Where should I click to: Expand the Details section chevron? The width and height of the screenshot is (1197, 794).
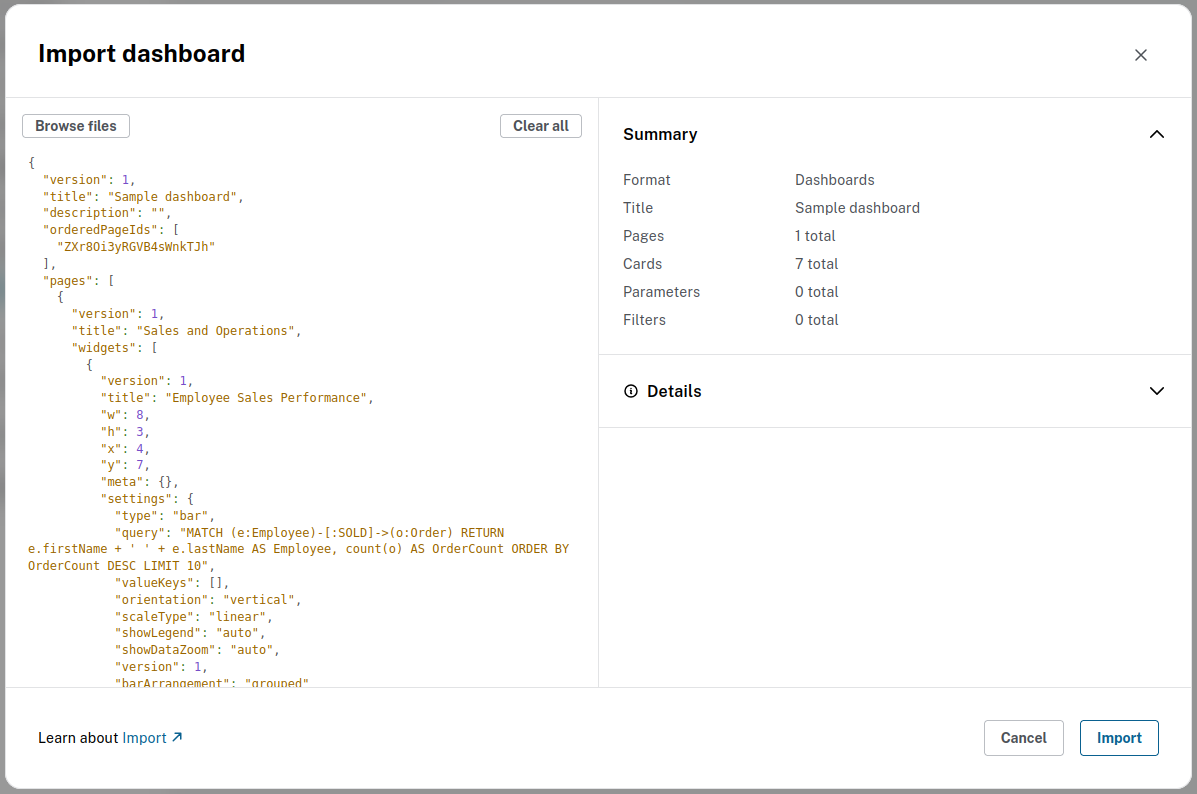(1156, 391)
